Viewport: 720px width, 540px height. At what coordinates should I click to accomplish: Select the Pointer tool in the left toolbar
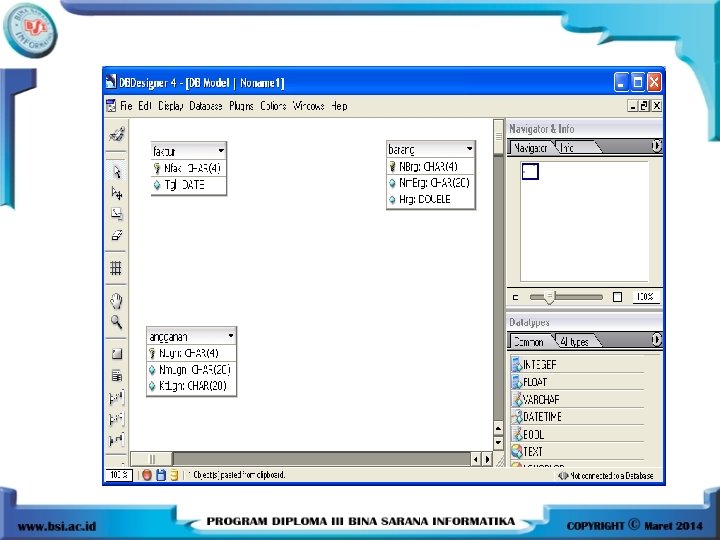[117, 171]
